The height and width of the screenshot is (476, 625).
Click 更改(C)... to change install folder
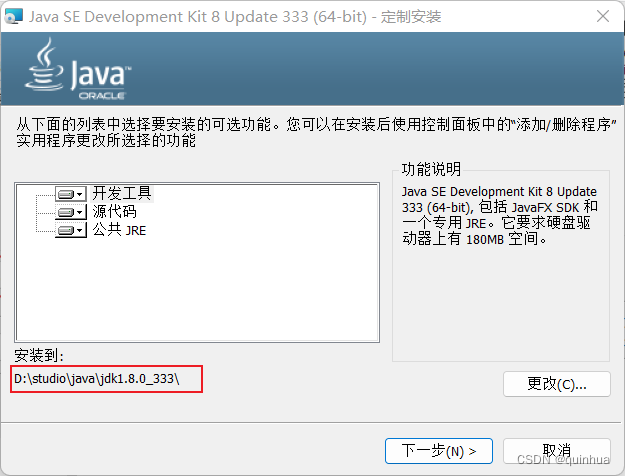pos(556,384)
